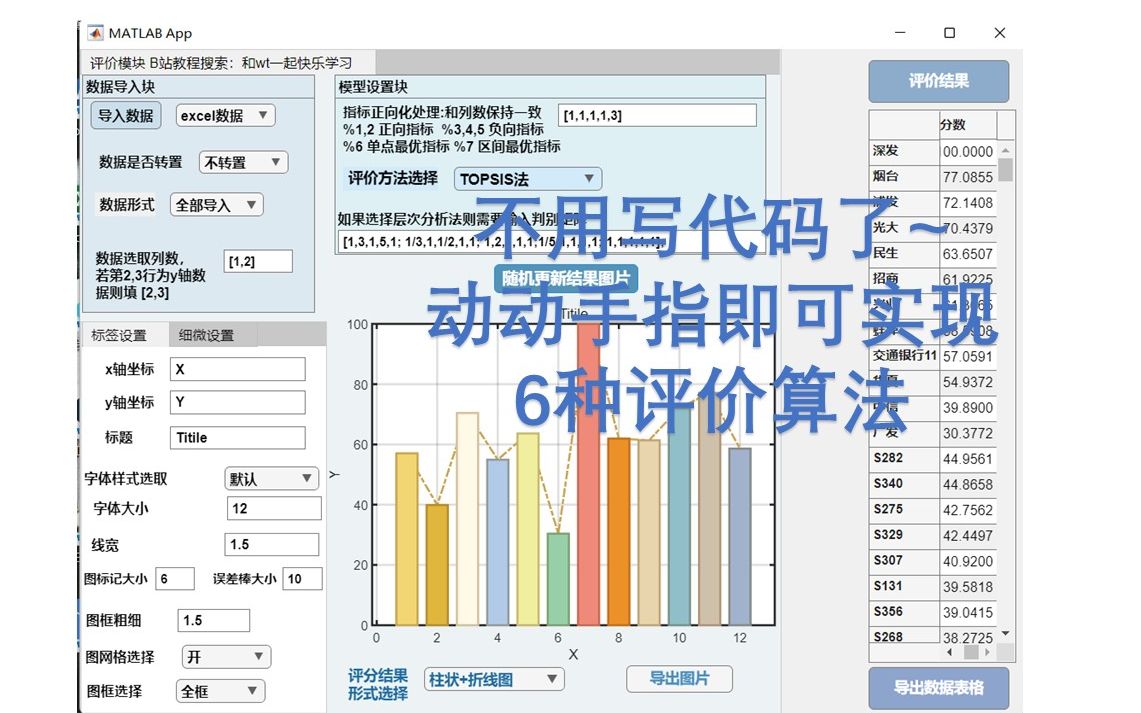Click the judgment matrix input field
This screenshot has width=1141, height=713.
click(x=550, y=240)
